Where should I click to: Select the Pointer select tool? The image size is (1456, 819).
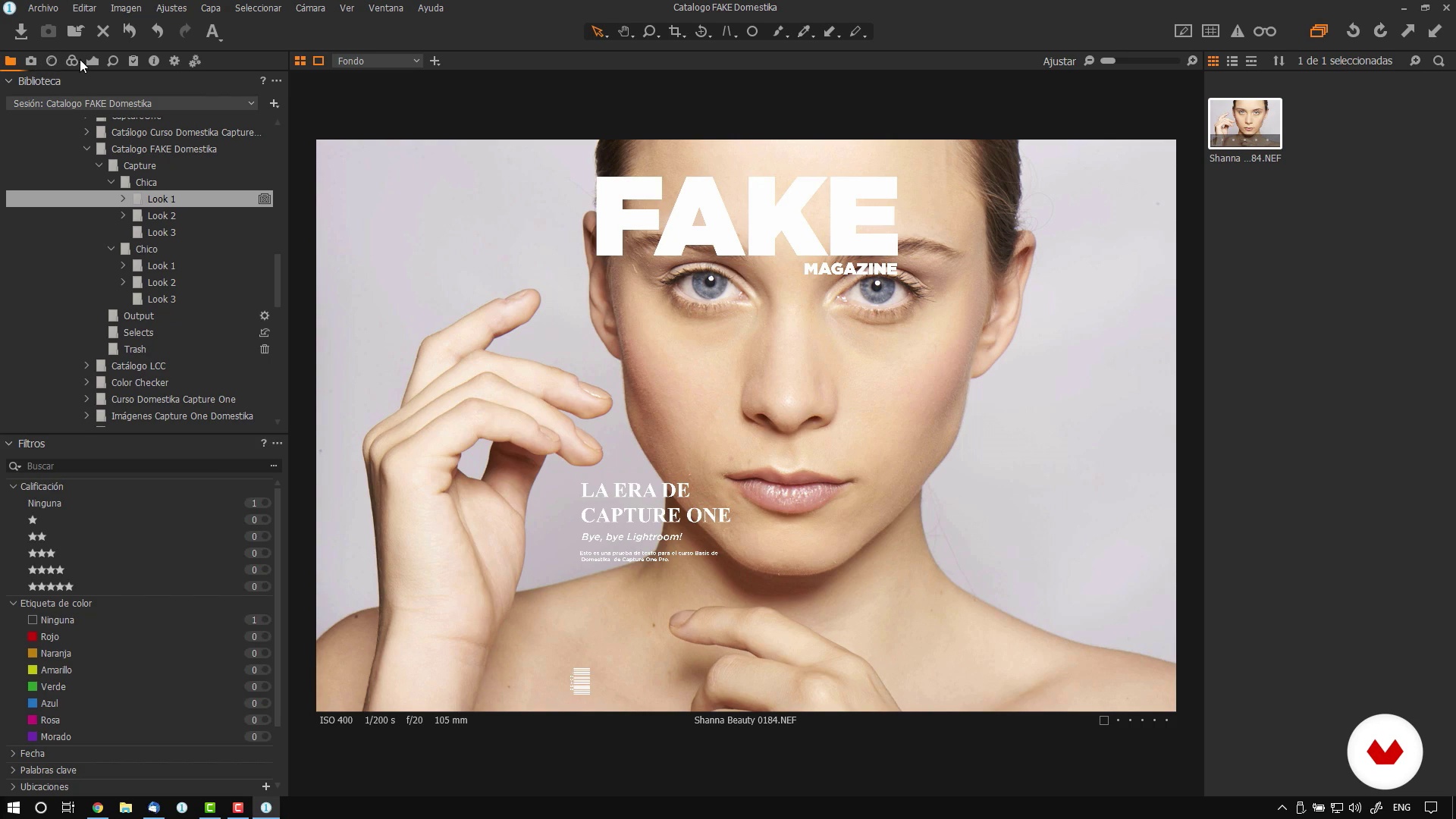[x=598, y=32]
